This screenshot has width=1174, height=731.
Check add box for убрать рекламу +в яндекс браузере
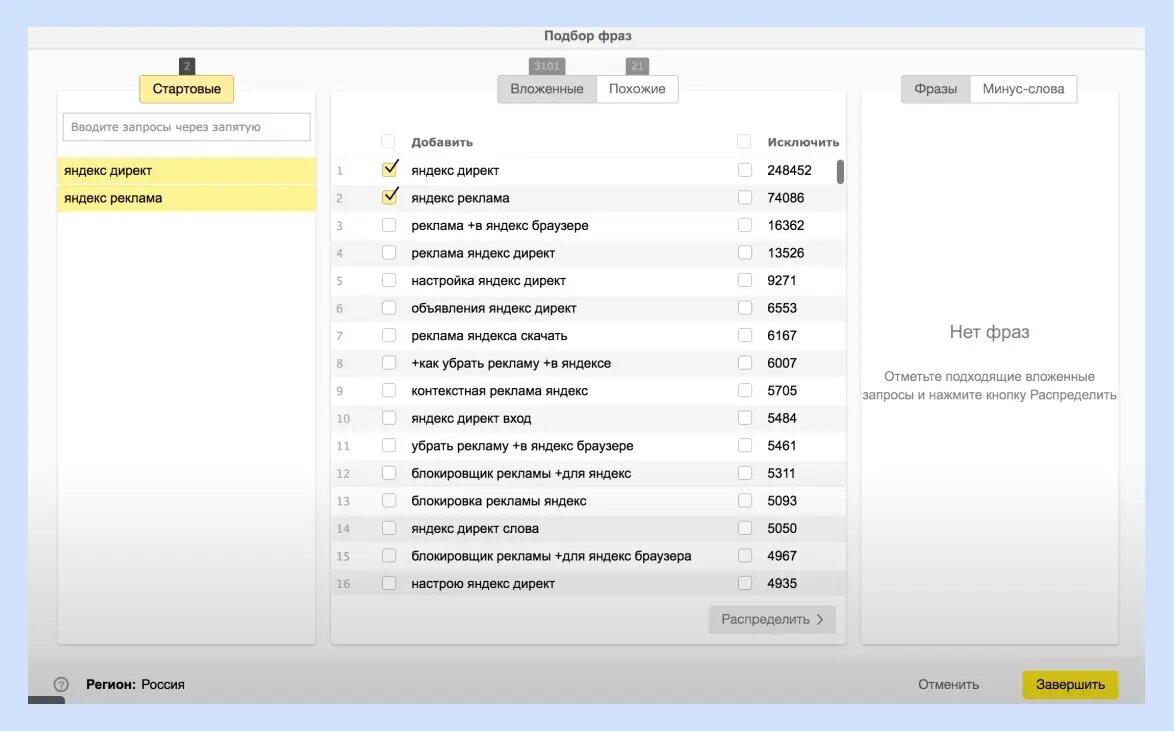click(389, 446)
